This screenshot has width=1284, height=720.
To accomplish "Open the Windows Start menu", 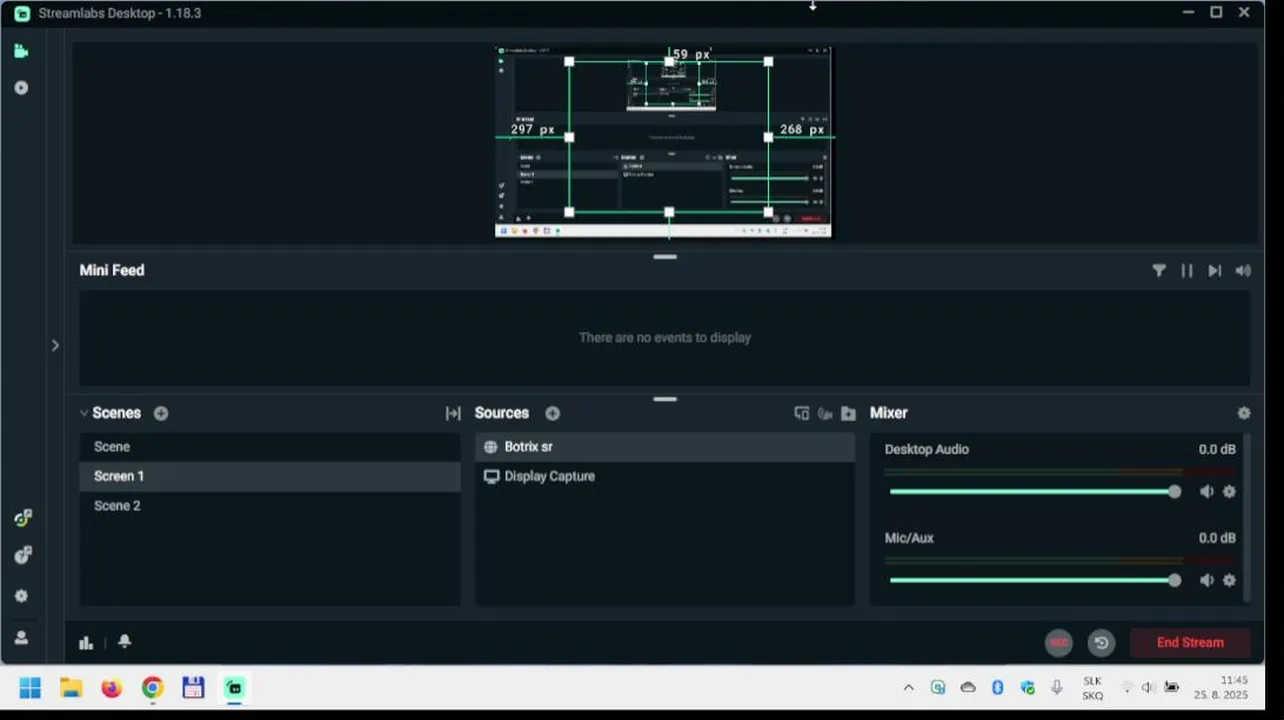I will (x=30, y=688).
